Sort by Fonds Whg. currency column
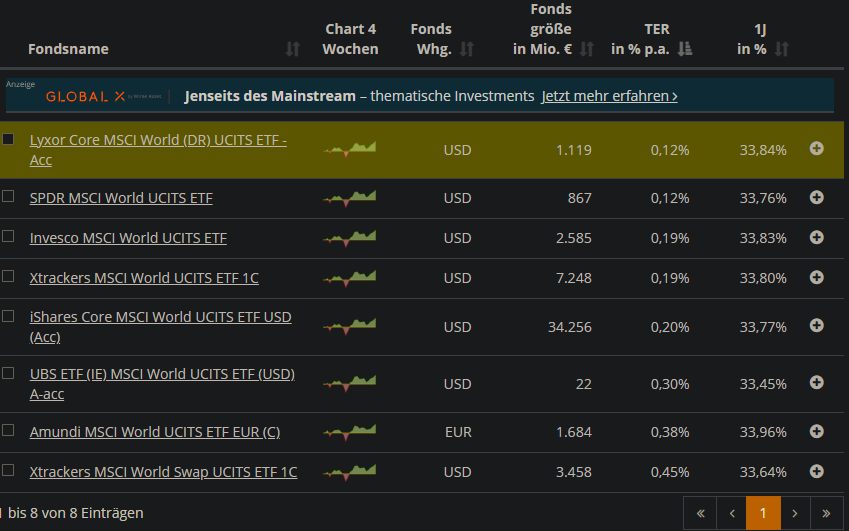Screen dimensions: 849x531 467,49
